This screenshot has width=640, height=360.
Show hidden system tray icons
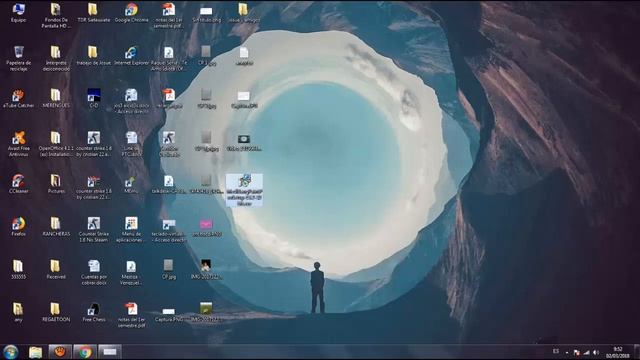(x=567, y=352)
